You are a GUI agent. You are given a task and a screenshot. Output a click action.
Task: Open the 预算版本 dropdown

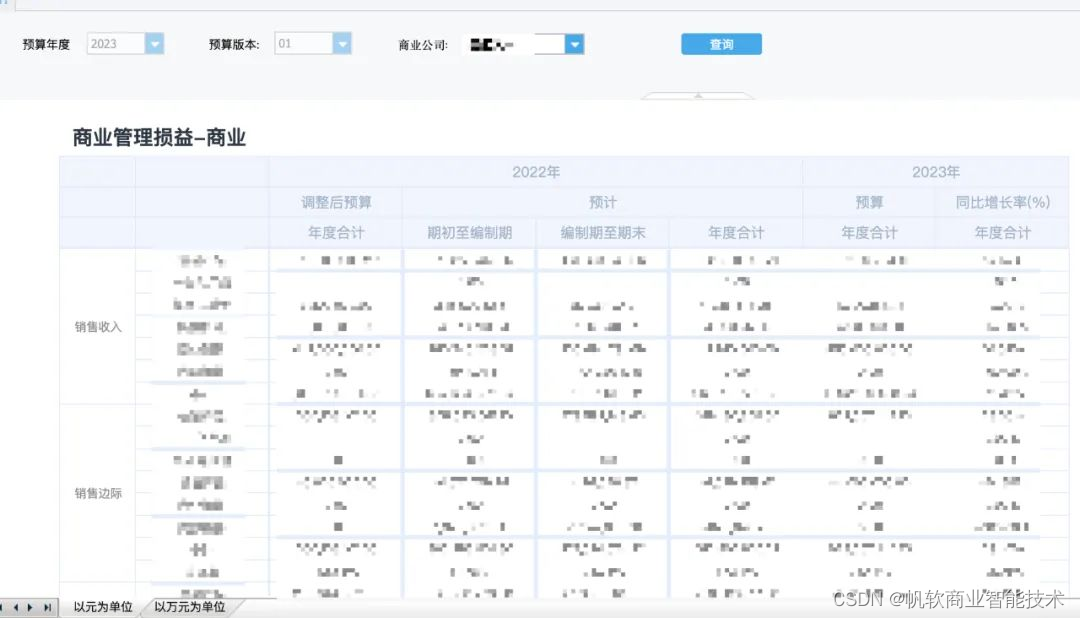point(342,43)
